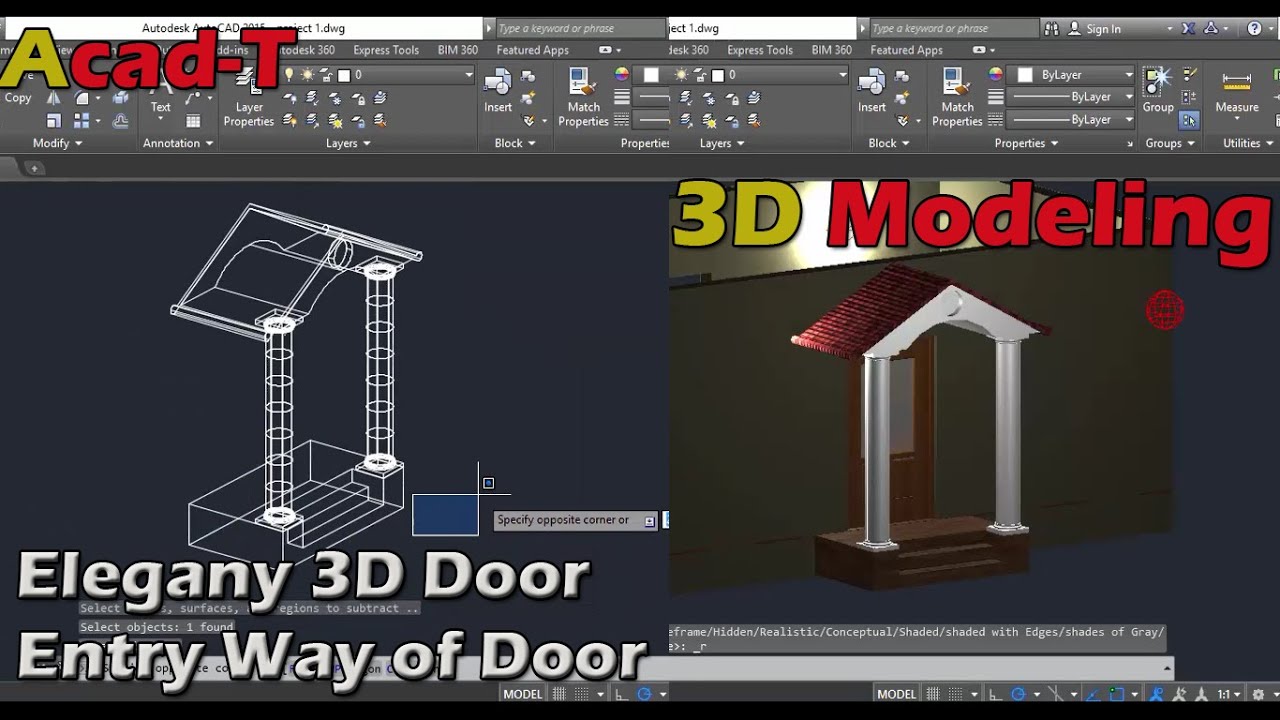This screenshot has width=1280, height=720.
Task: Click the Help question mark icon
Action: 1254,29
